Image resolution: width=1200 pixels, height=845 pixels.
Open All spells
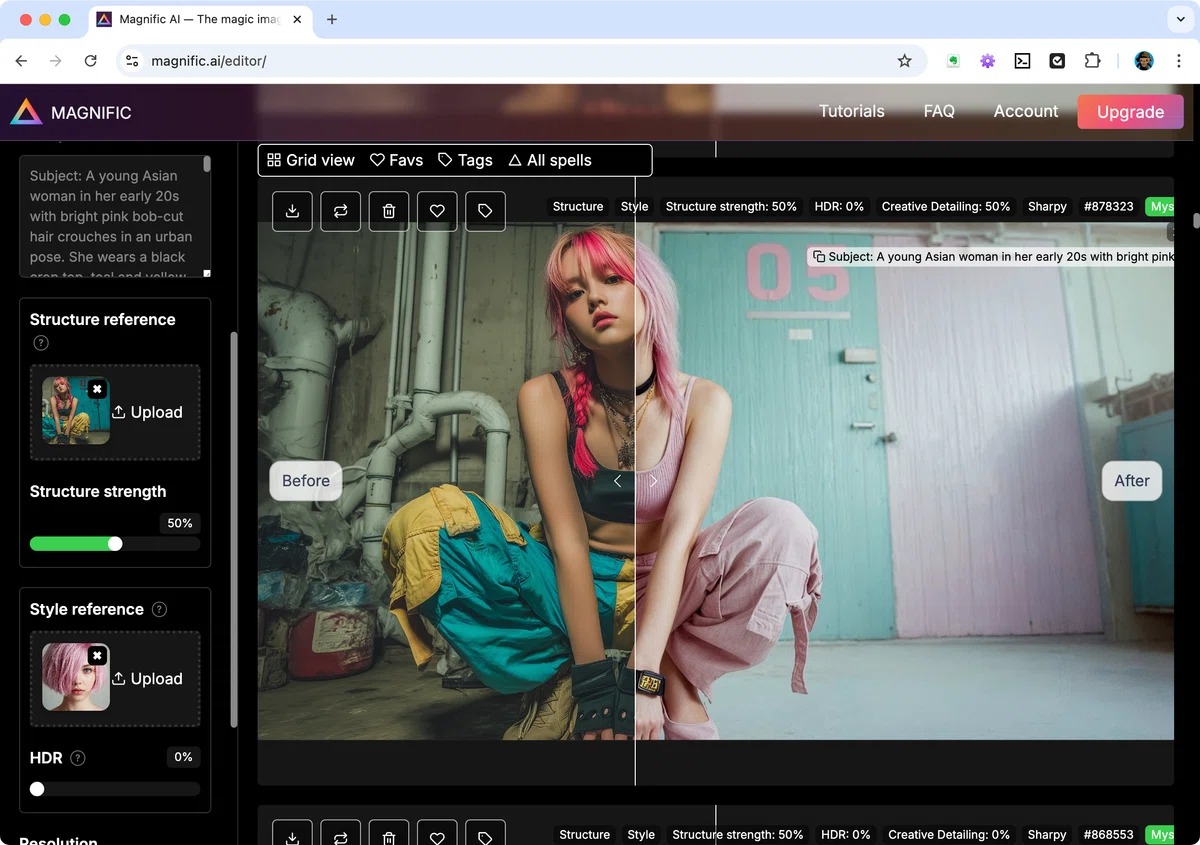[550, 160]
